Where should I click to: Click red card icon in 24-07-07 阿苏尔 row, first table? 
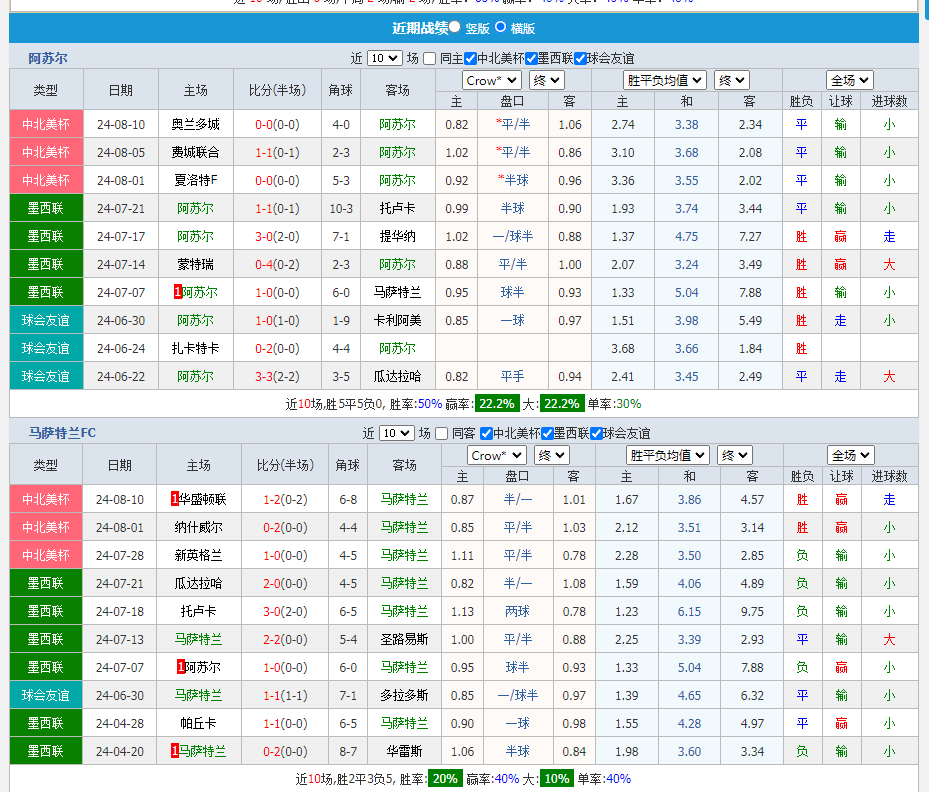pyautogui.click(x=177, y=292)
